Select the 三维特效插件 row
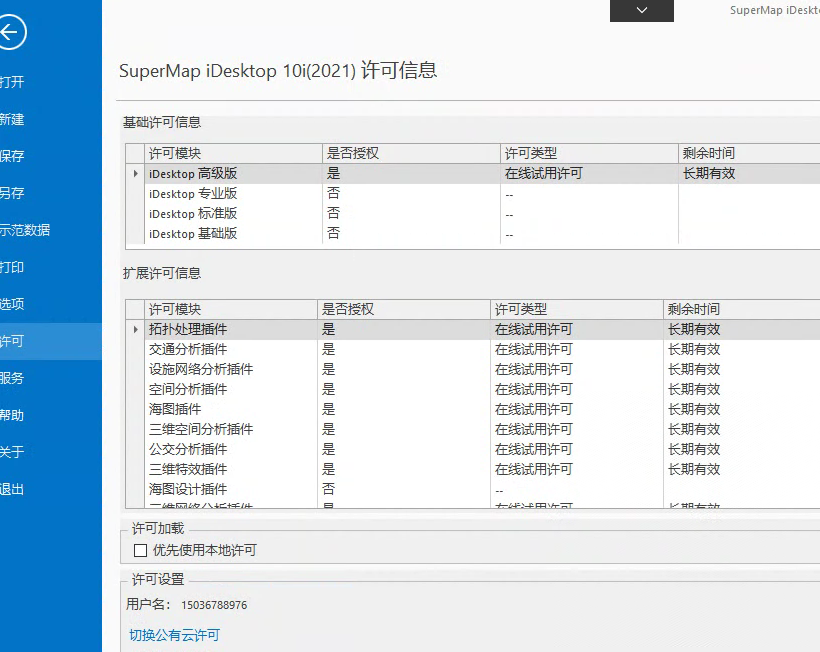820x652 pixels. pyautogui.click(x=473, y=469)
